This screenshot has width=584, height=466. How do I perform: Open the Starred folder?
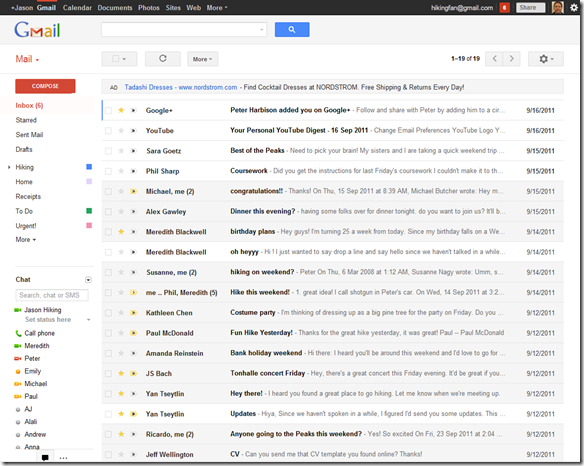click(26, 120)
